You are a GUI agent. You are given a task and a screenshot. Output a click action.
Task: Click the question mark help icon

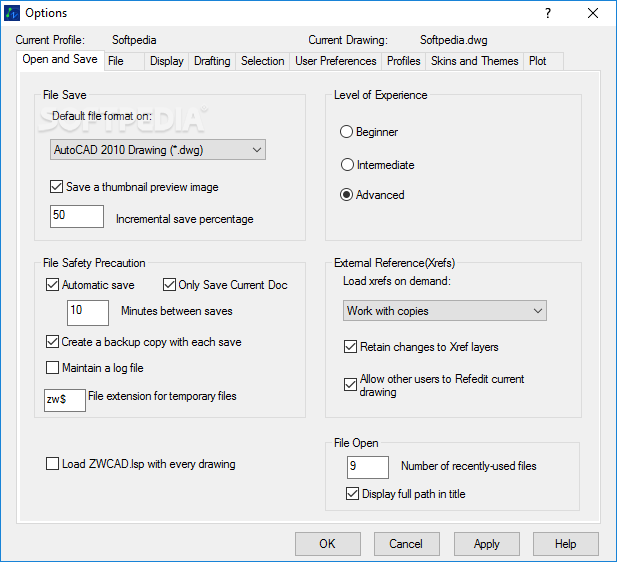(x=548, y=13)
